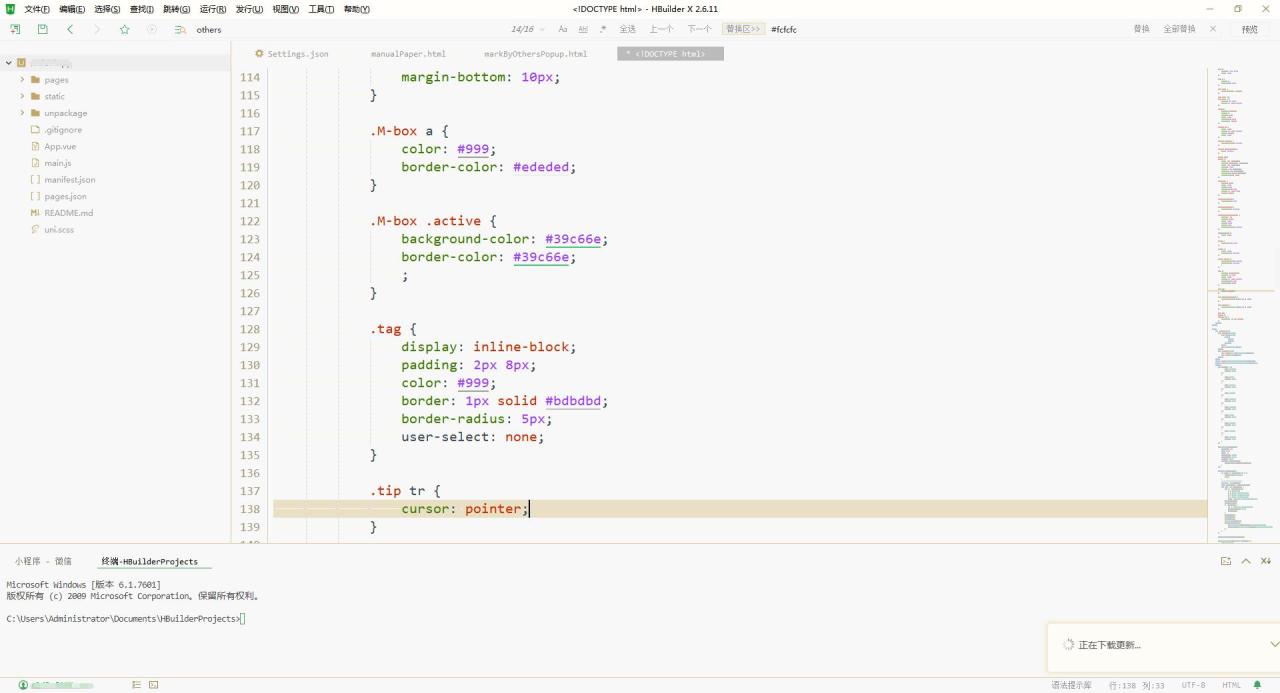Click the file search icon beside 'others'
The width and height of the screenshot is (1280, 693).
180,29
